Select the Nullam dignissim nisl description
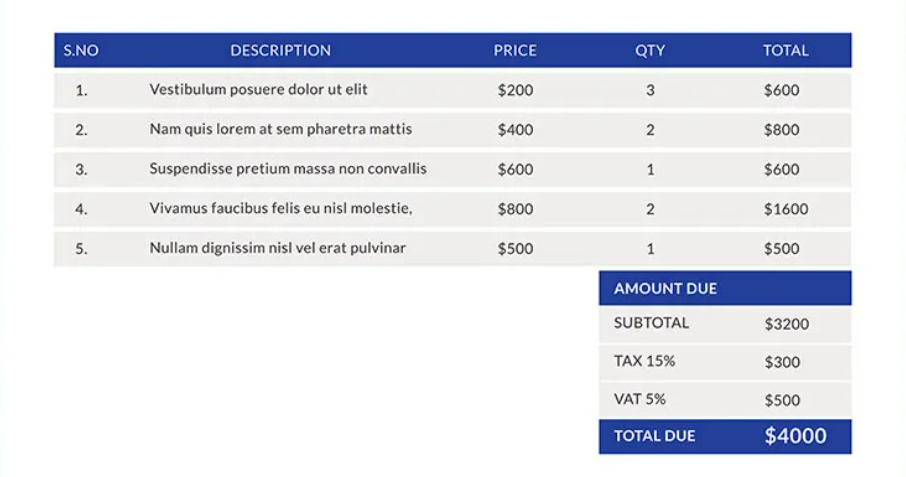The image size is (906, 477). [x=277, y=248]
